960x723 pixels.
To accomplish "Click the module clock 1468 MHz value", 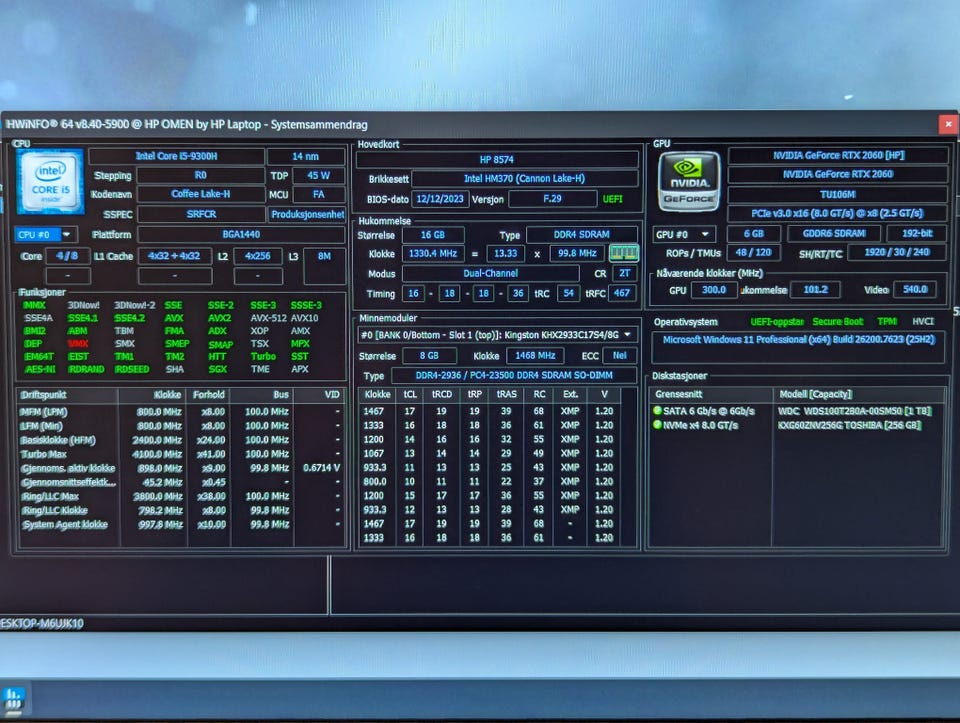I will click(x=535, y=356).
